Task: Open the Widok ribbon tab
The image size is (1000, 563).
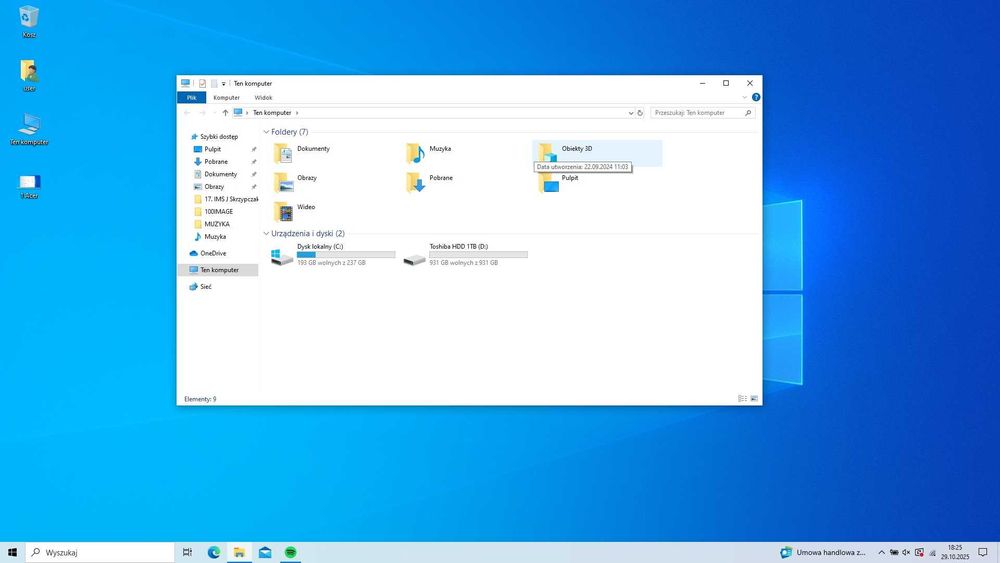Action: pyautogui.click(x=263, y=98)
